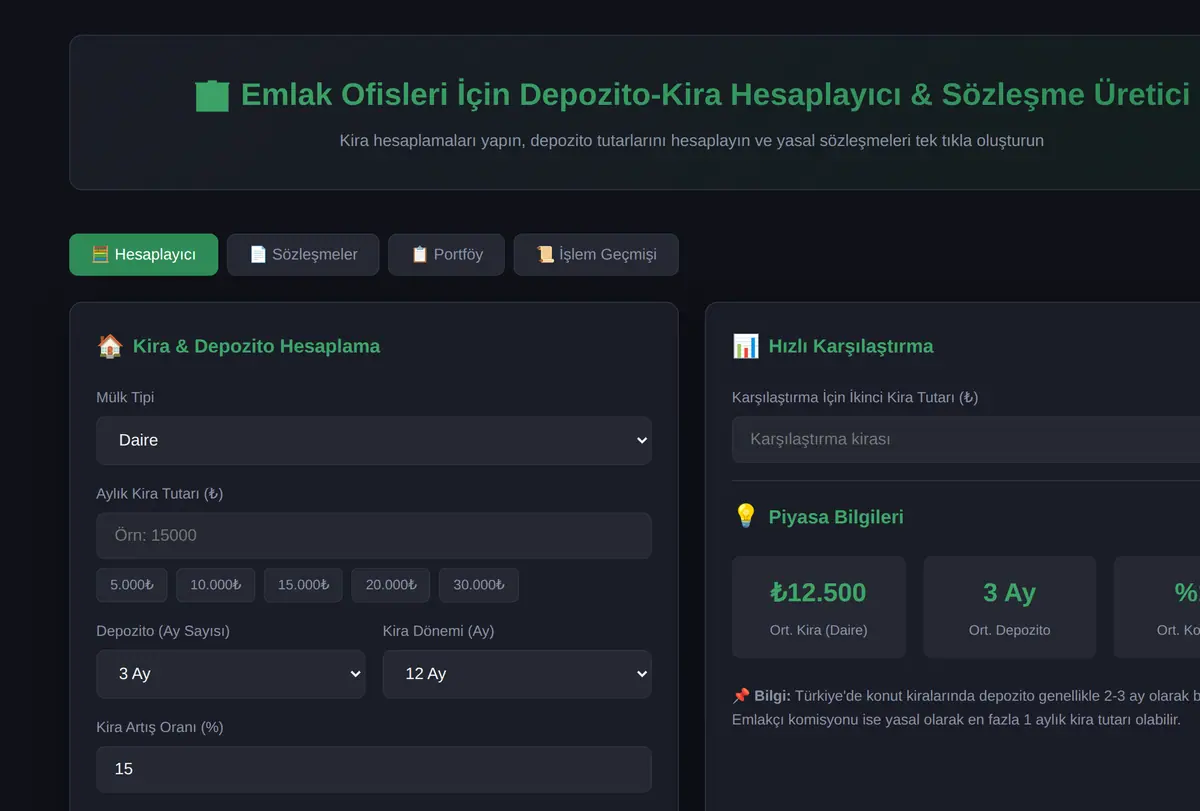
Task: Expand the Depozito (Ay Sayısı) dropdown
Action: point(231,674)
